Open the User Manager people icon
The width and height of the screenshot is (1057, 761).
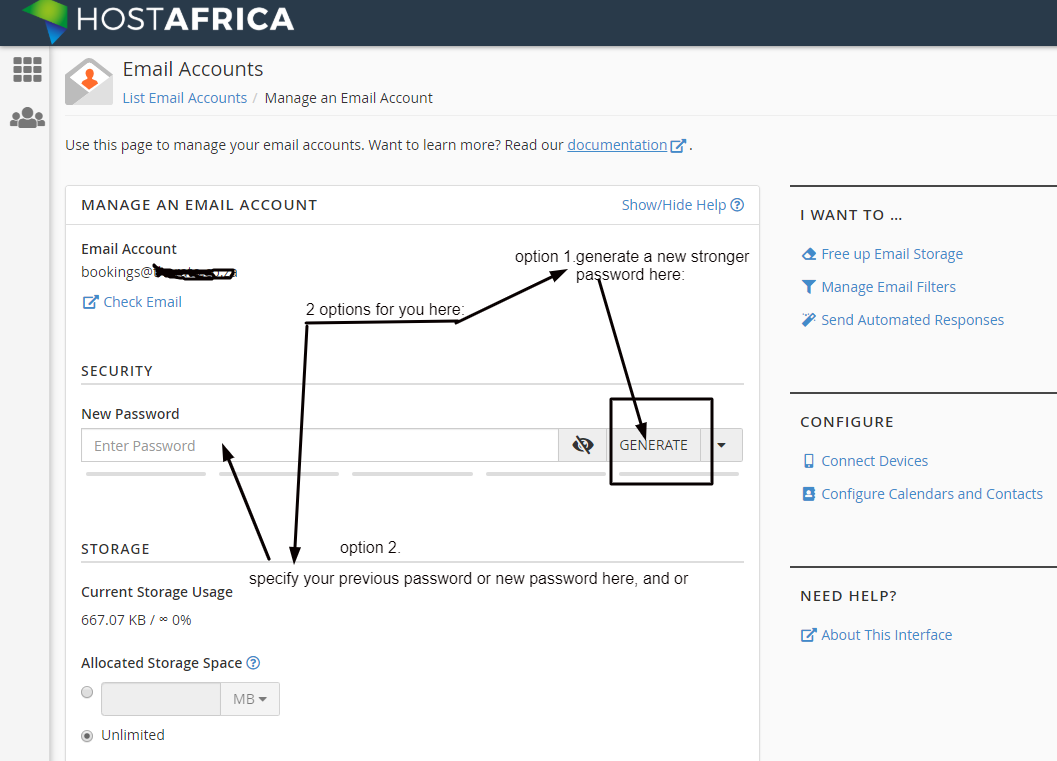tap(28, 118)
